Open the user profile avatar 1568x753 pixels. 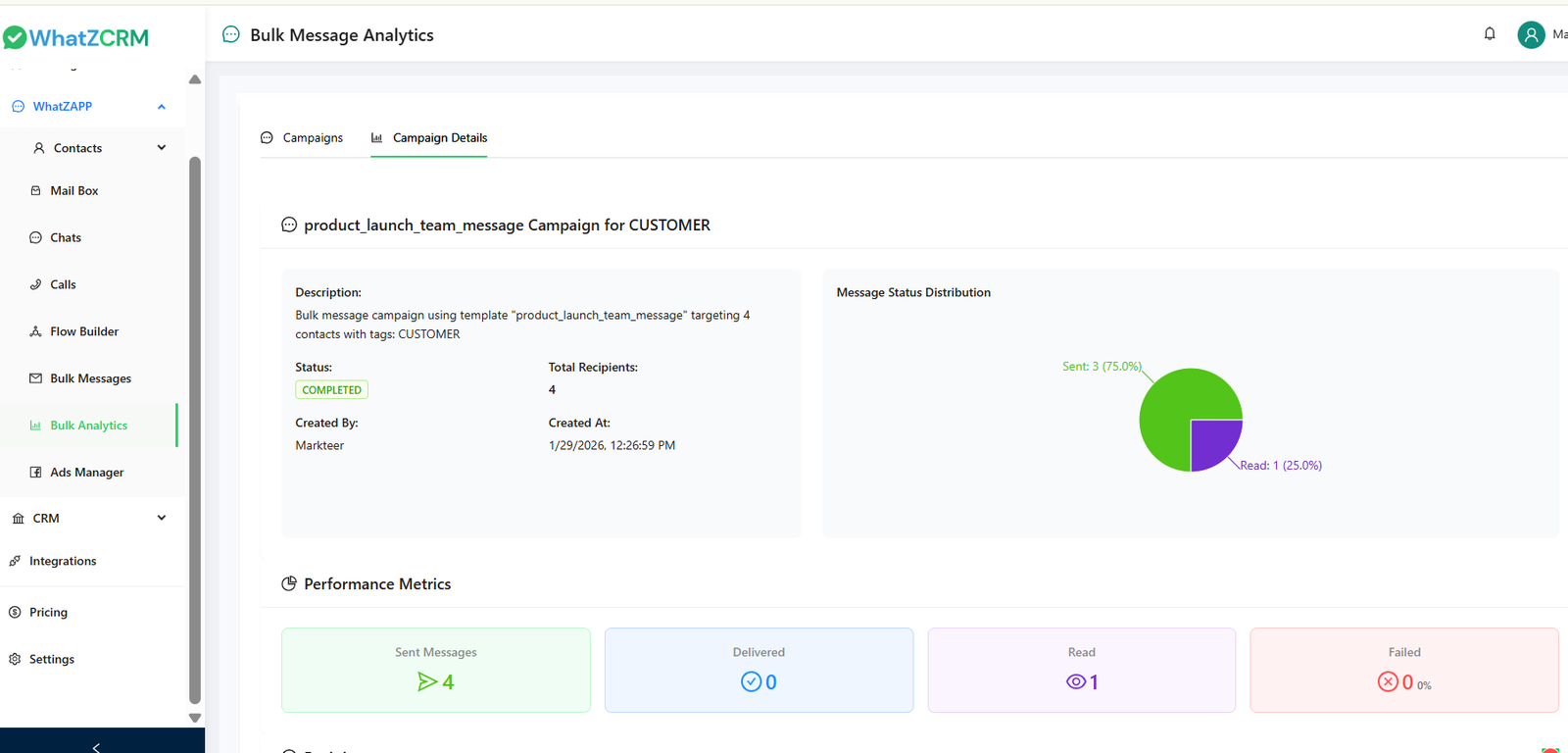[x=1531, y=35]
